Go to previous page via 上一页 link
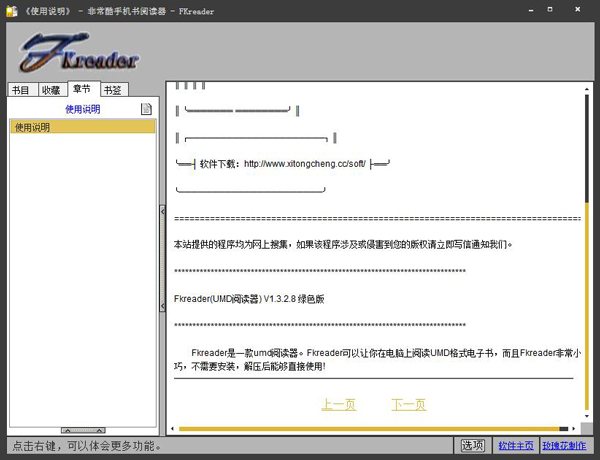This screenshot has width=600, height=460. click(339, 405)
